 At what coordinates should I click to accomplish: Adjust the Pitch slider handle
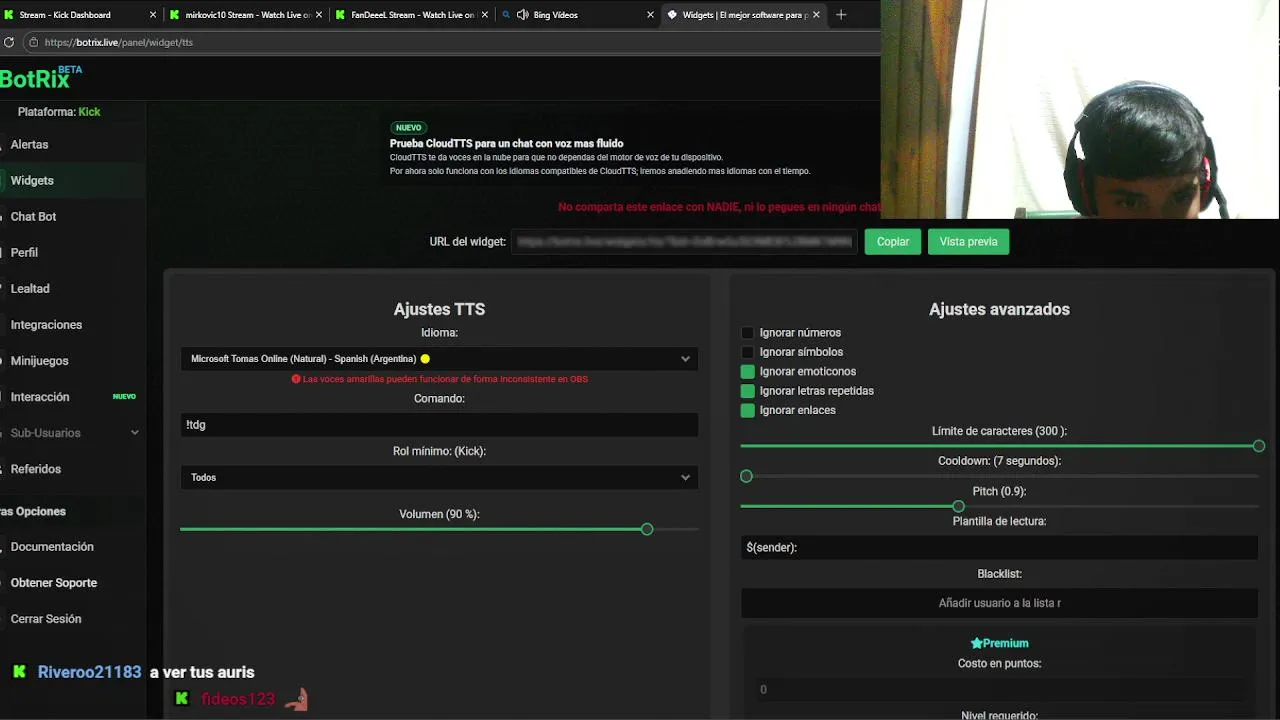pyautogui.click(x=958, y=506)
